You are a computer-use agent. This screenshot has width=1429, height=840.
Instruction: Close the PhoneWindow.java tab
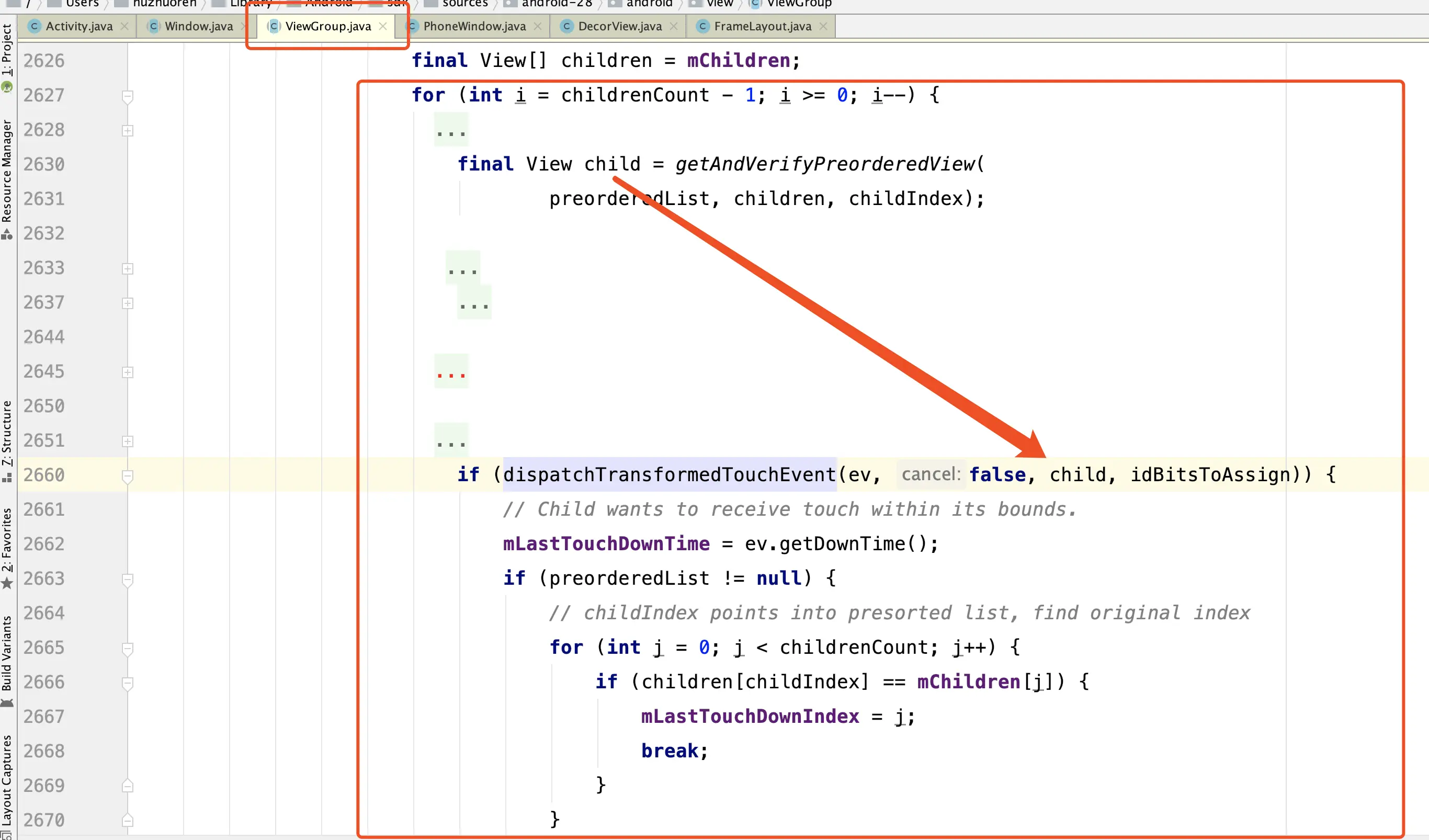click(538, 26)
